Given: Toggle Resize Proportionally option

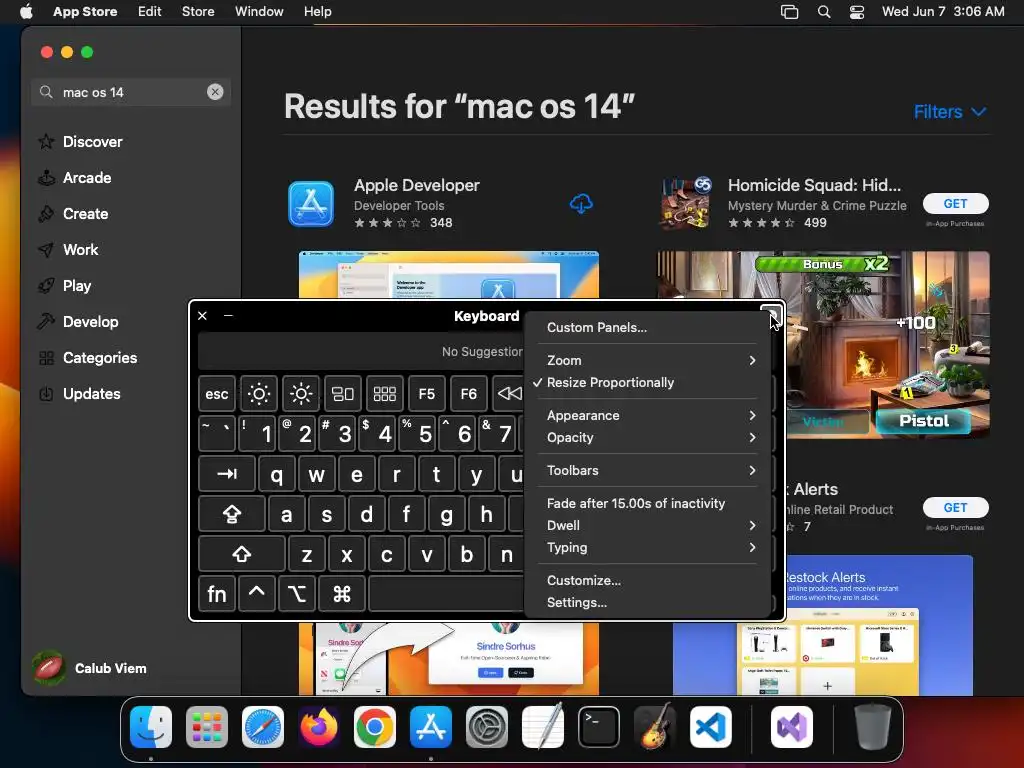Looking at the screenshot, I should pos(647,383).
